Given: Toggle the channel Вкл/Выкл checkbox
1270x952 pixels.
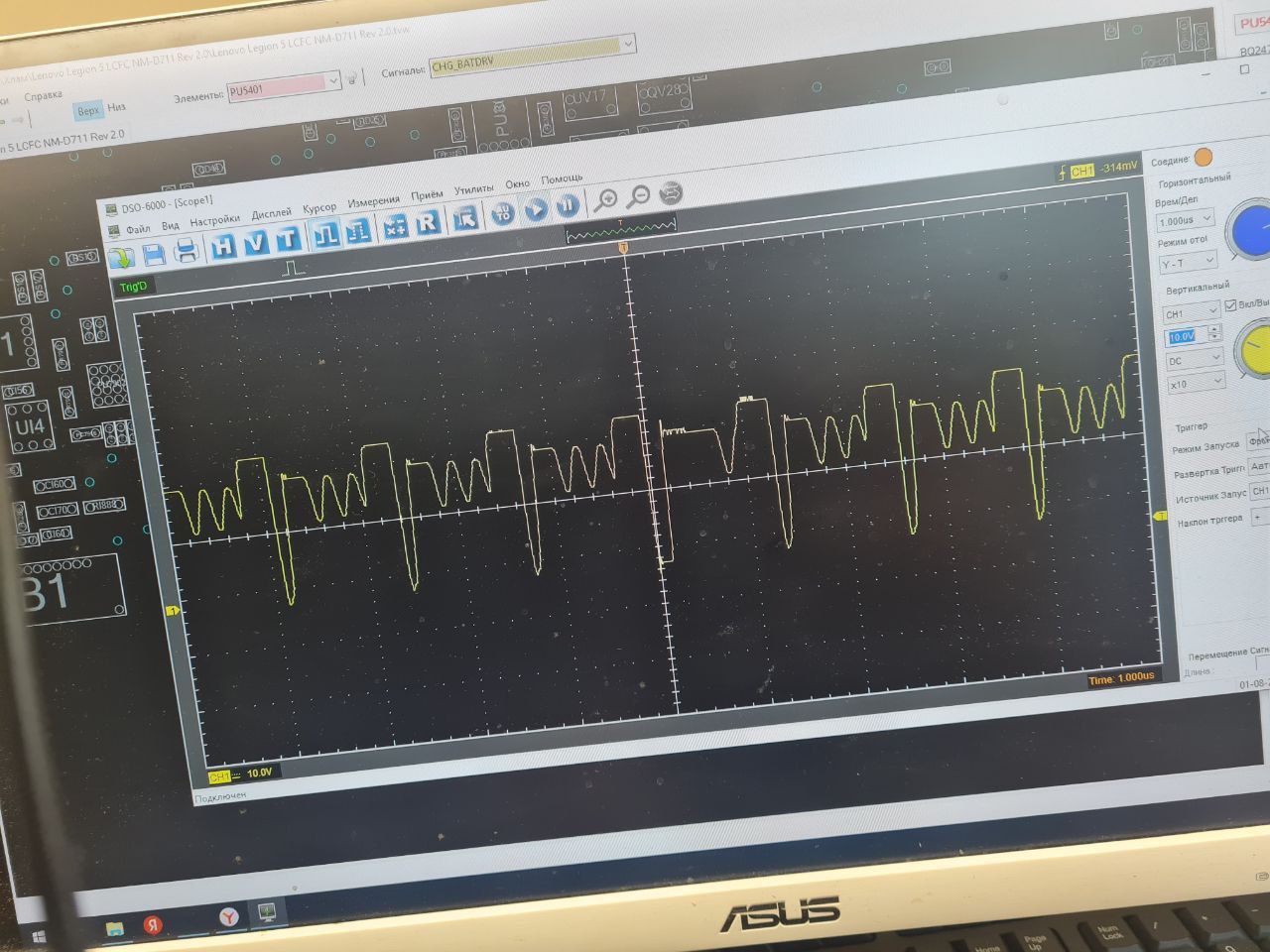Looking at the screenshot, I should [1230, 305].
